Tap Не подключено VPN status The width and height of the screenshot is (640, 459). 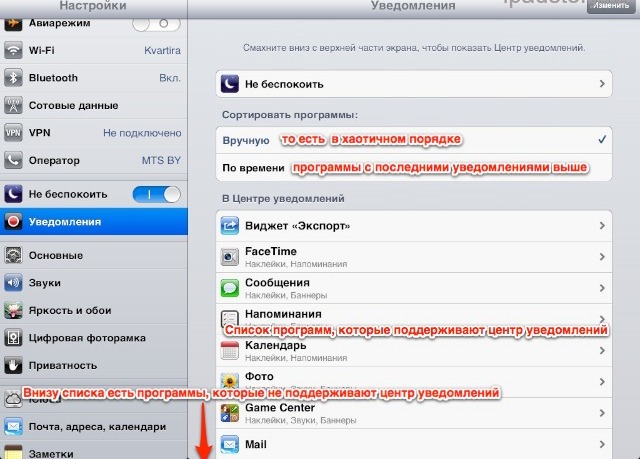tap(142, 133)
